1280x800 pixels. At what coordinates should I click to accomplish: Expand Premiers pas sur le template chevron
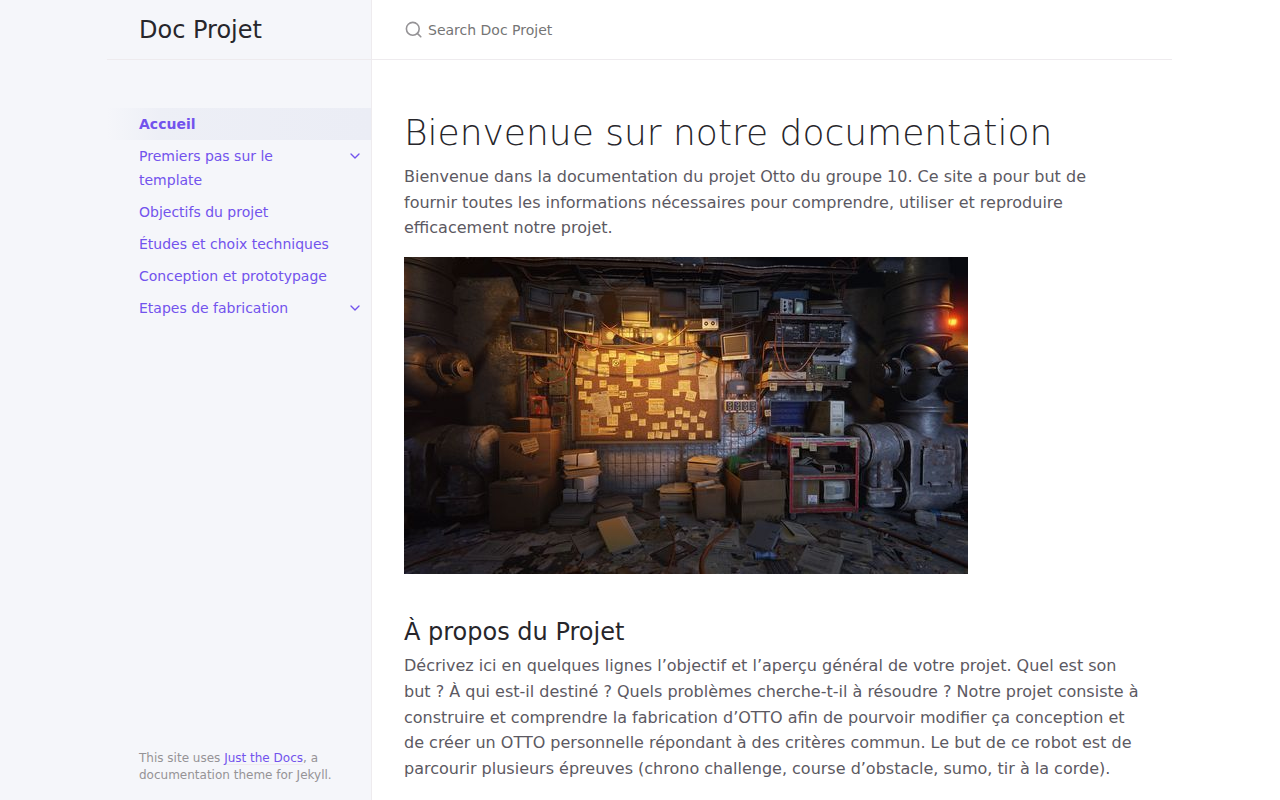tap(355, 156)
